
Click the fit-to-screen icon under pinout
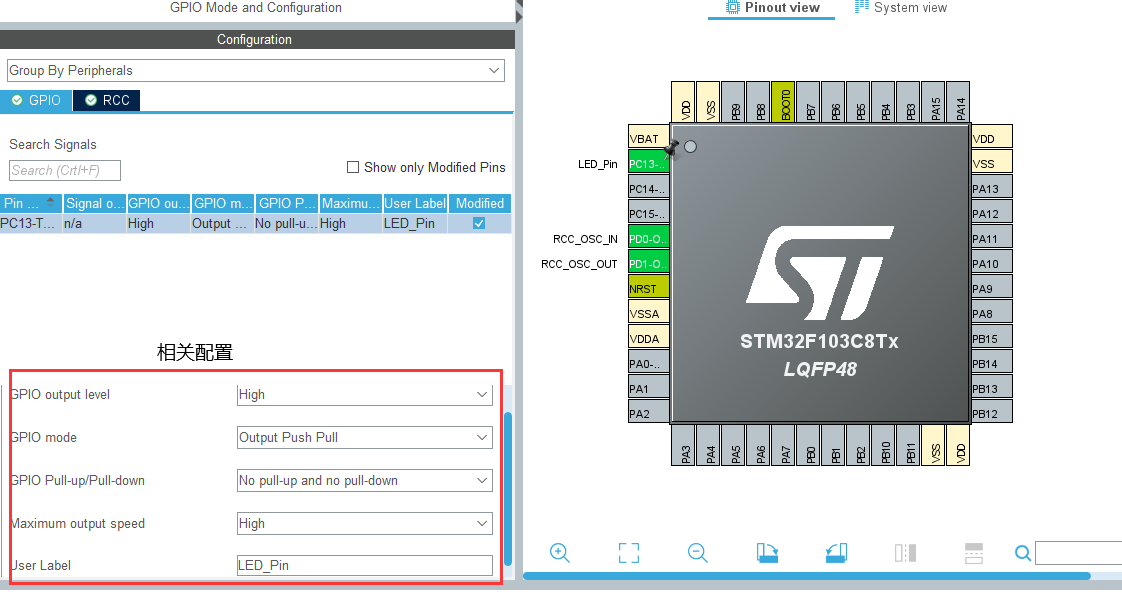(x=628, y=553)
